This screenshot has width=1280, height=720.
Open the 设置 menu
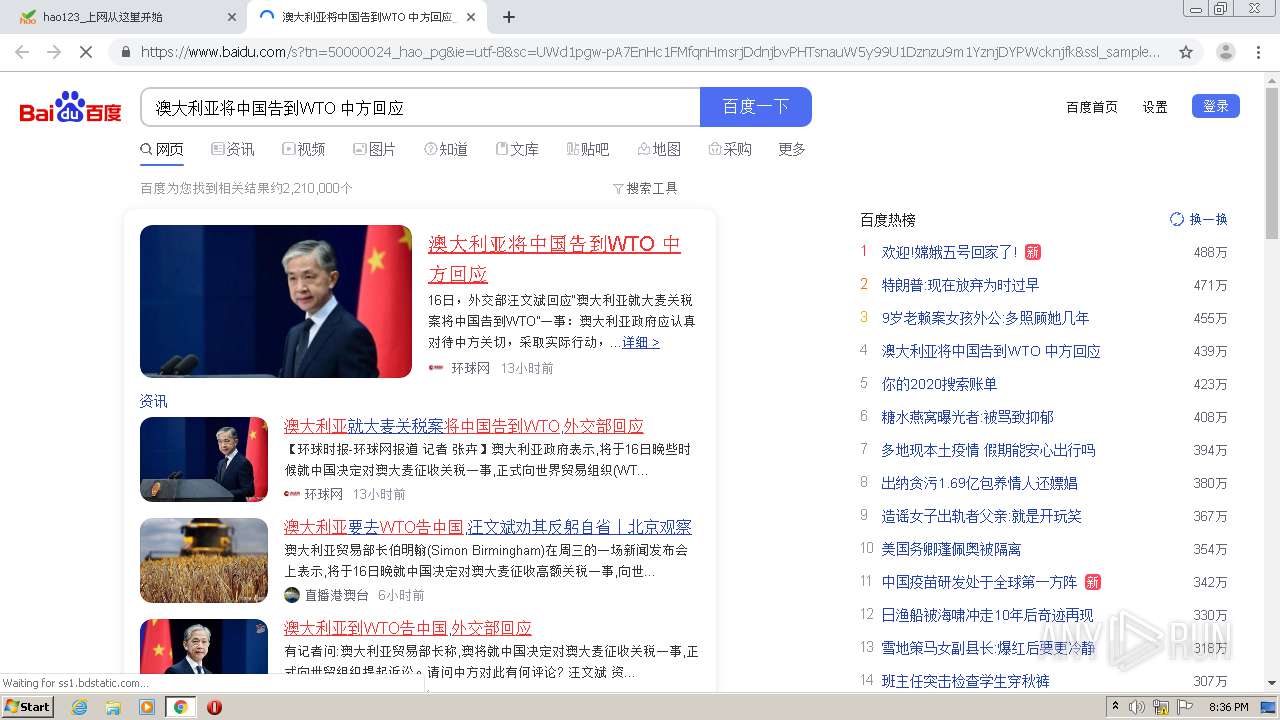click(1155, 107)
